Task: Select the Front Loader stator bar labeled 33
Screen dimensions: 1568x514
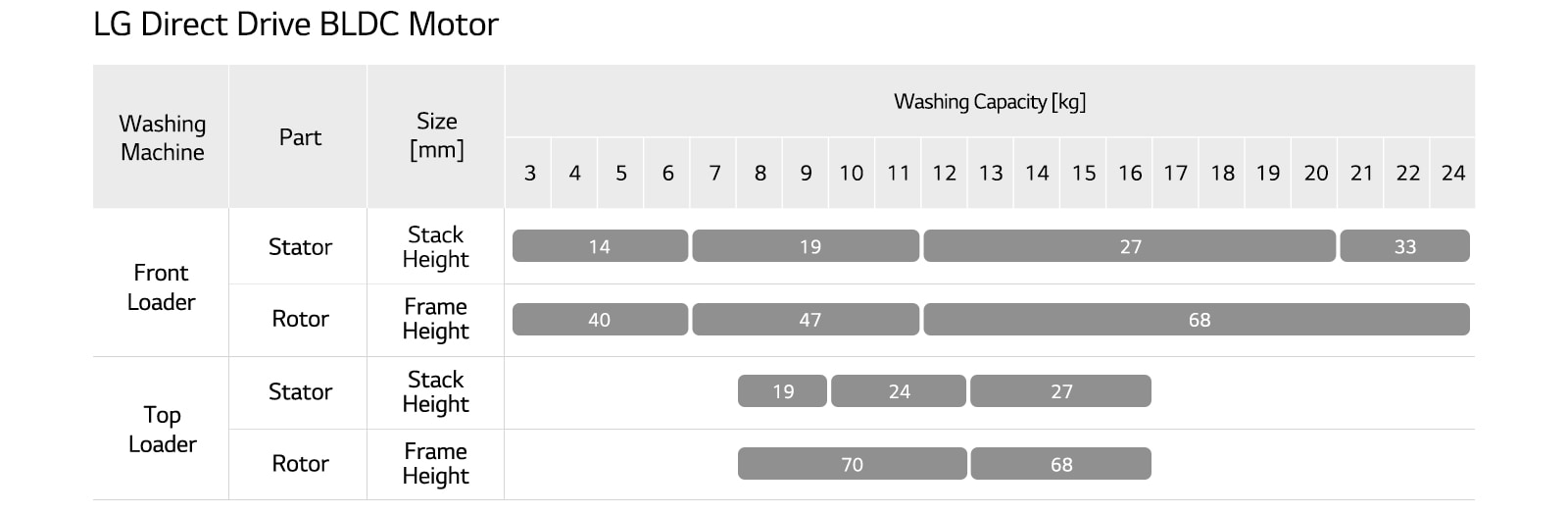Action: coord(1404,246)
